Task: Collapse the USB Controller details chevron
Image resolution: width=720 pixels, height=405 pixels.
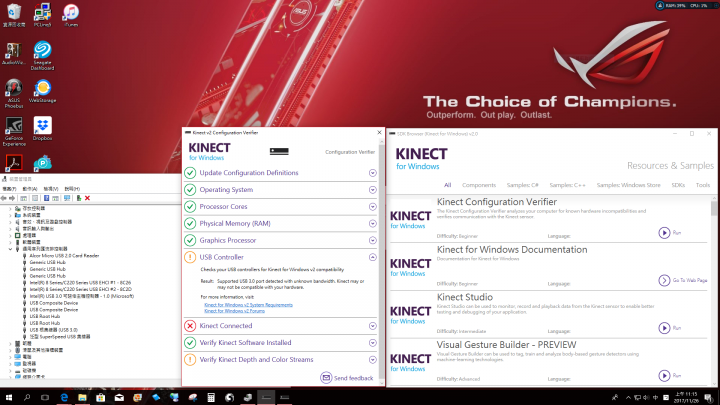Action: (372, 257)
